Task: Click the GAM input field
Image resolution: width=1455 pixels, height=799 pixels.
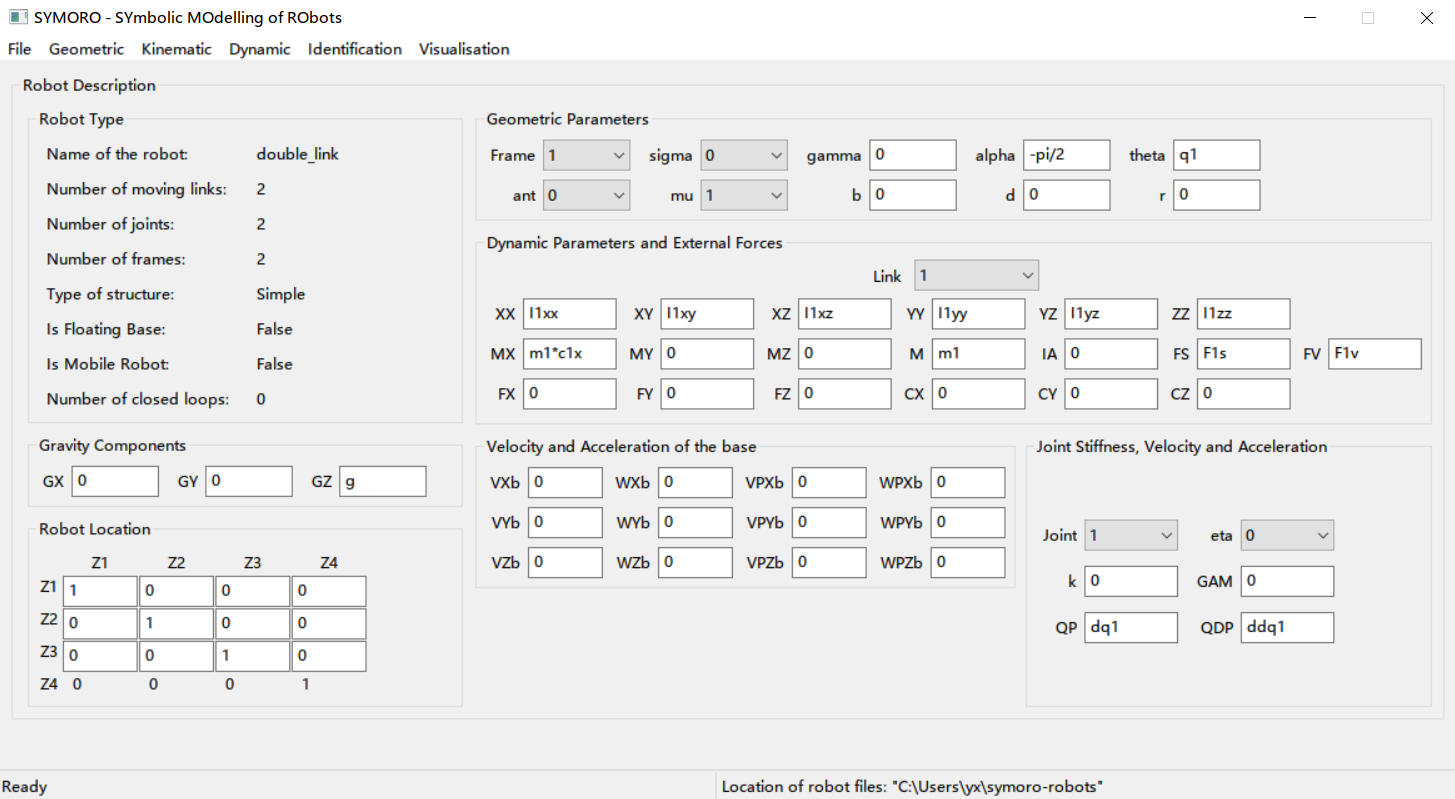Action: pos(1287,581)
